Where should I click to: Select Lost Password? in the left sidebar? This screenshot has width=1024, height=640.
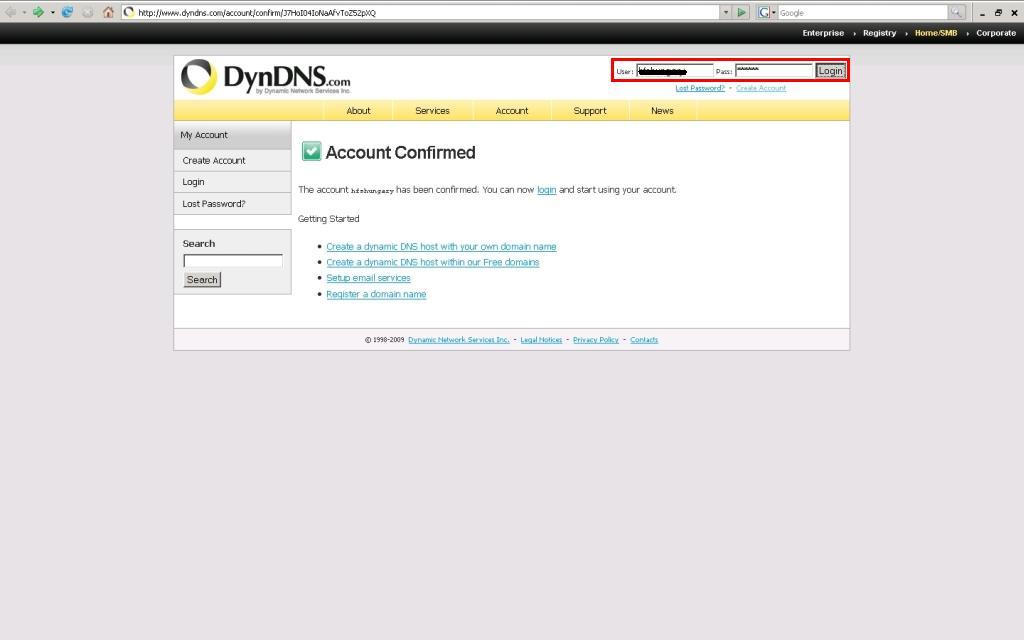(232, 204)
